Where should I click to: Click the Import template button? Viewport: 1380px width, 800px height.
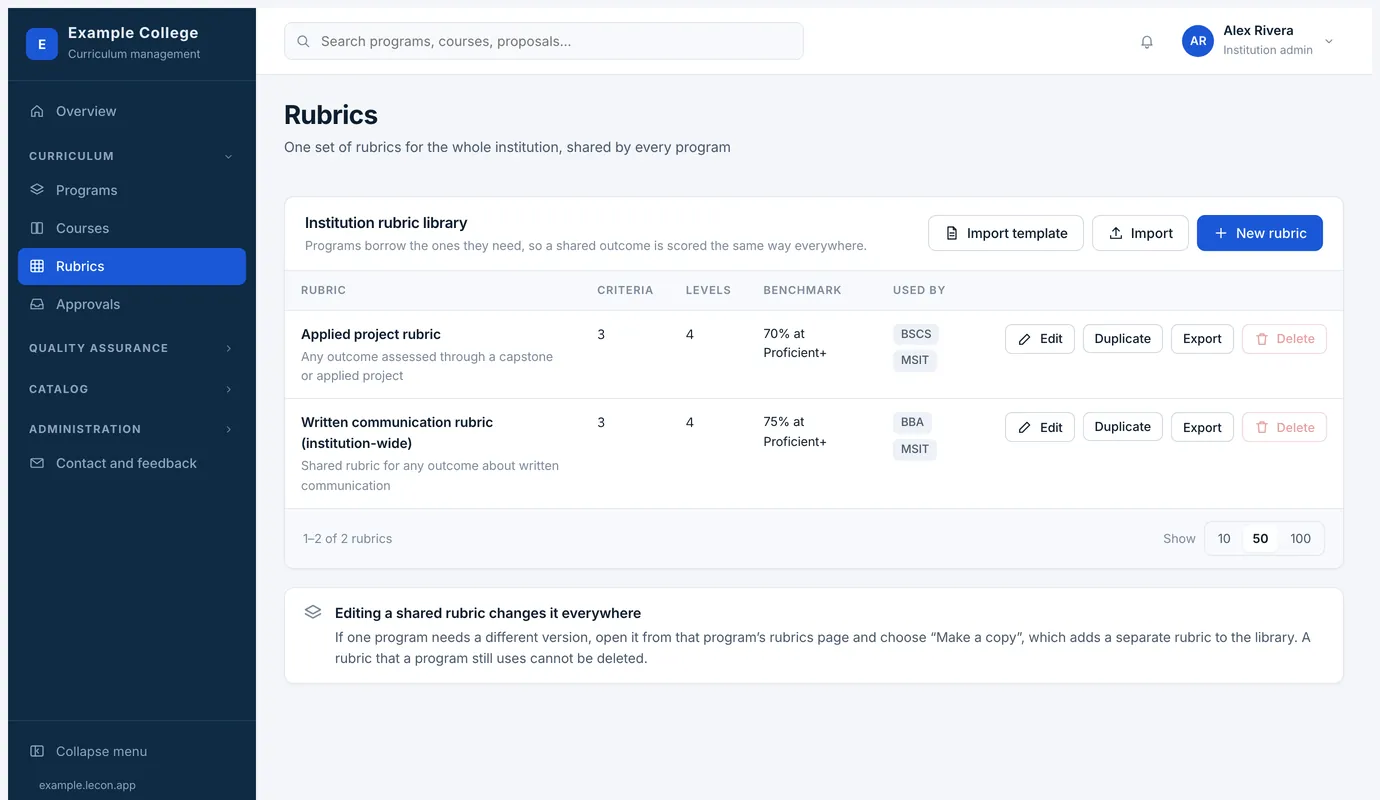pyautogui.click(x=1006, y=233)
